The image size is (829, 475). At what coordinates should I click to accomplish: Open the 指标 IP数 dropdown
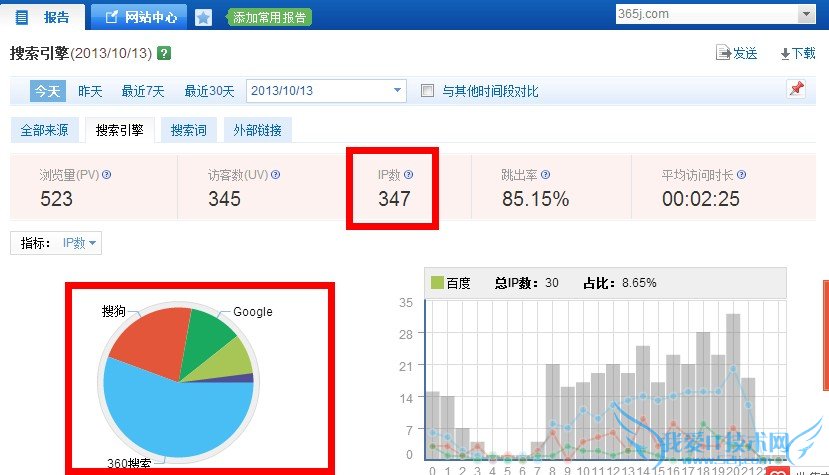tap(79, 243)
